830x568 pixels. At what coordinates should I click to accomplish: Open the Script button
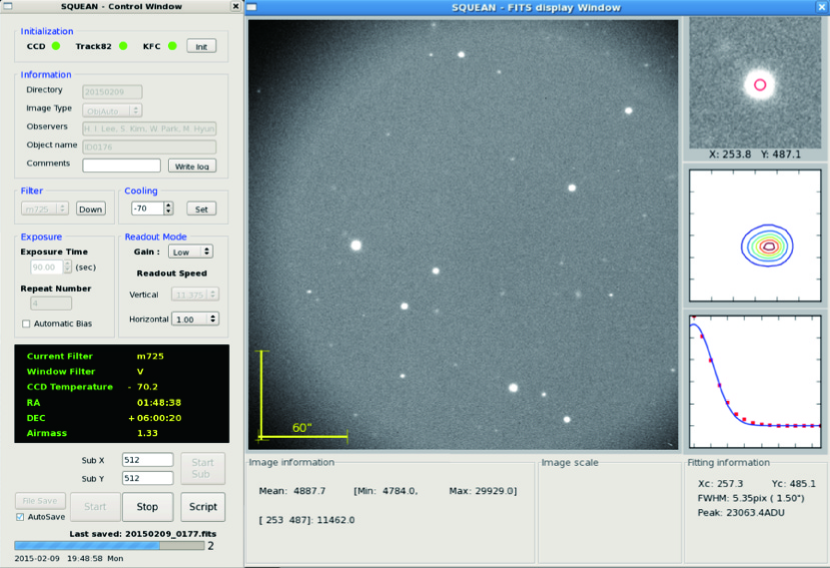(x=202, y=507)
